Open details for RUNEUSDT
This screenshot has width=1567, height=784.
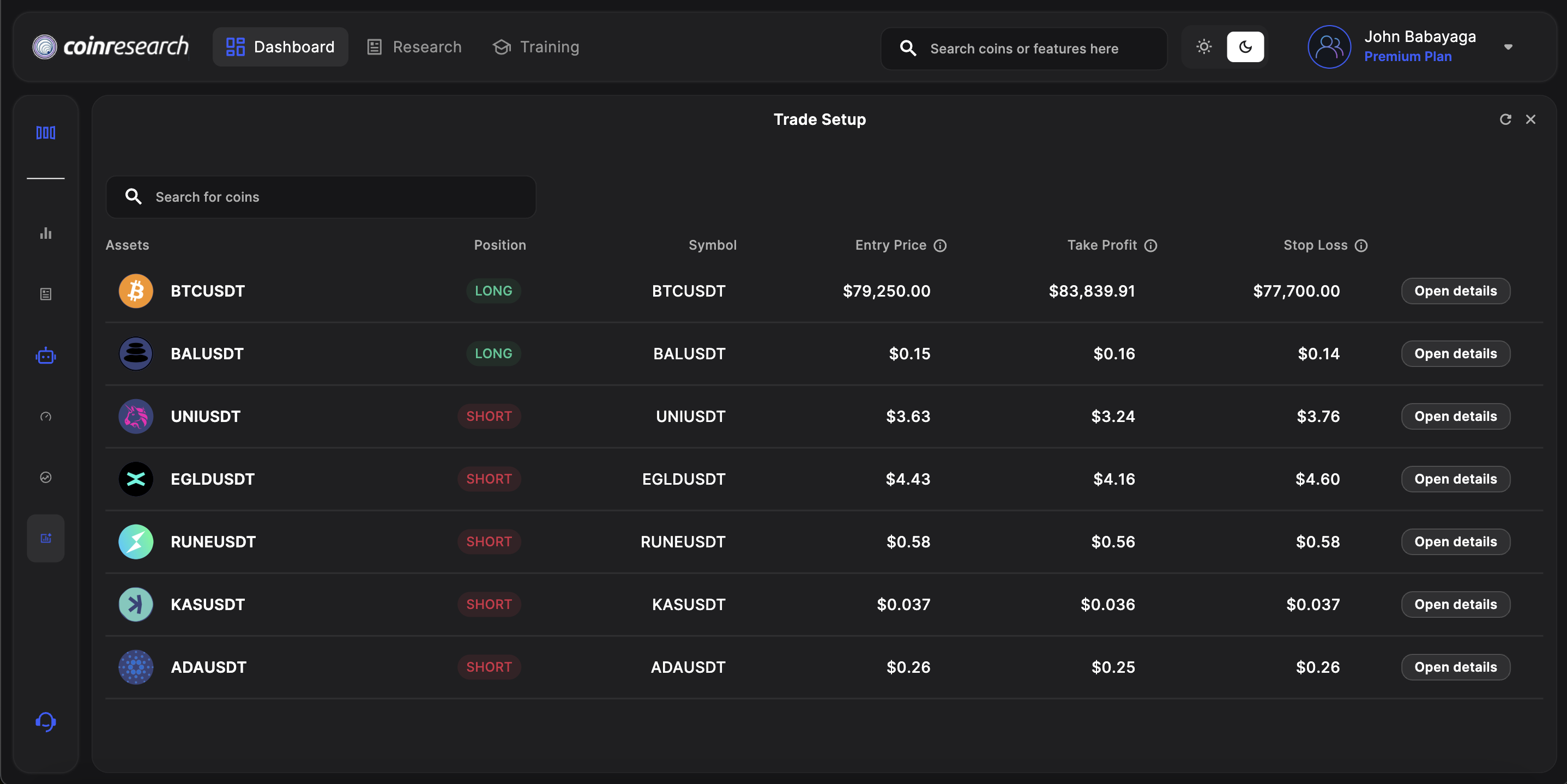click(x=1455, y=541)
